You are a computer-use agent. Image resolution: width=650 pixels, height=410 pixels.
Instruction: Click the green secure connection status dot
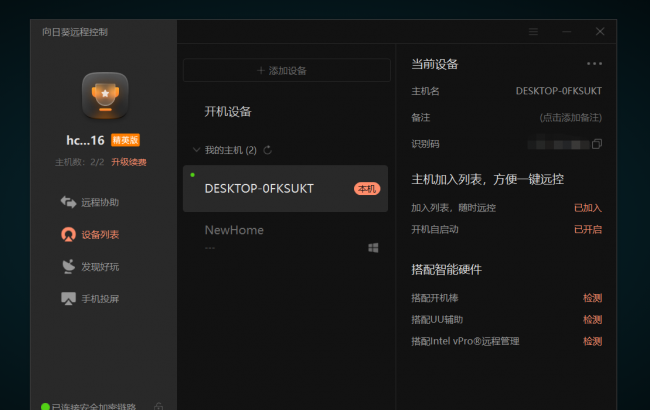(x=45, y=407)
